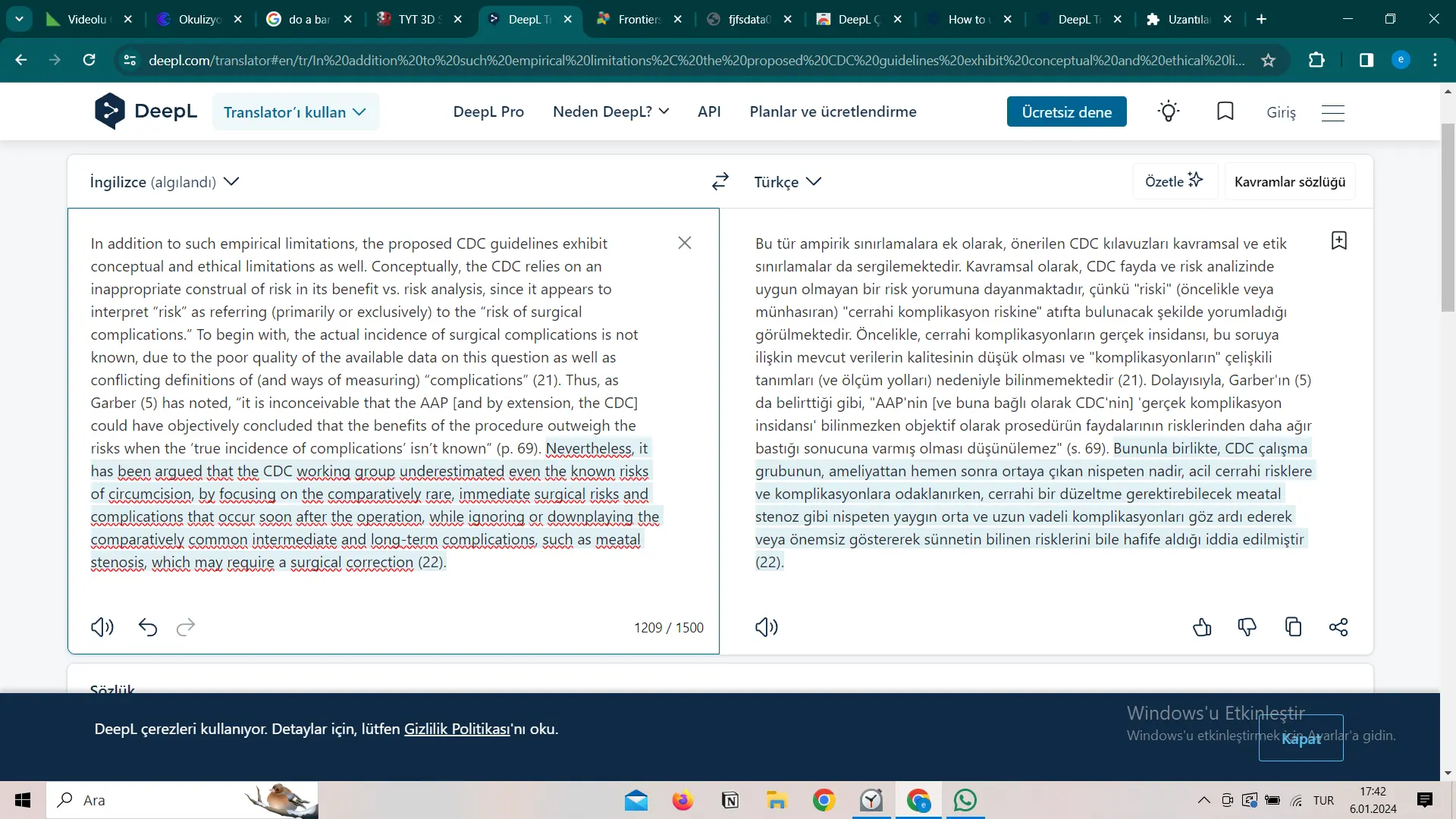The height and width of the screenshot is (819, 1456).
Task: Open File Explorer from taskbar
Action: click(x=777, y=800)
